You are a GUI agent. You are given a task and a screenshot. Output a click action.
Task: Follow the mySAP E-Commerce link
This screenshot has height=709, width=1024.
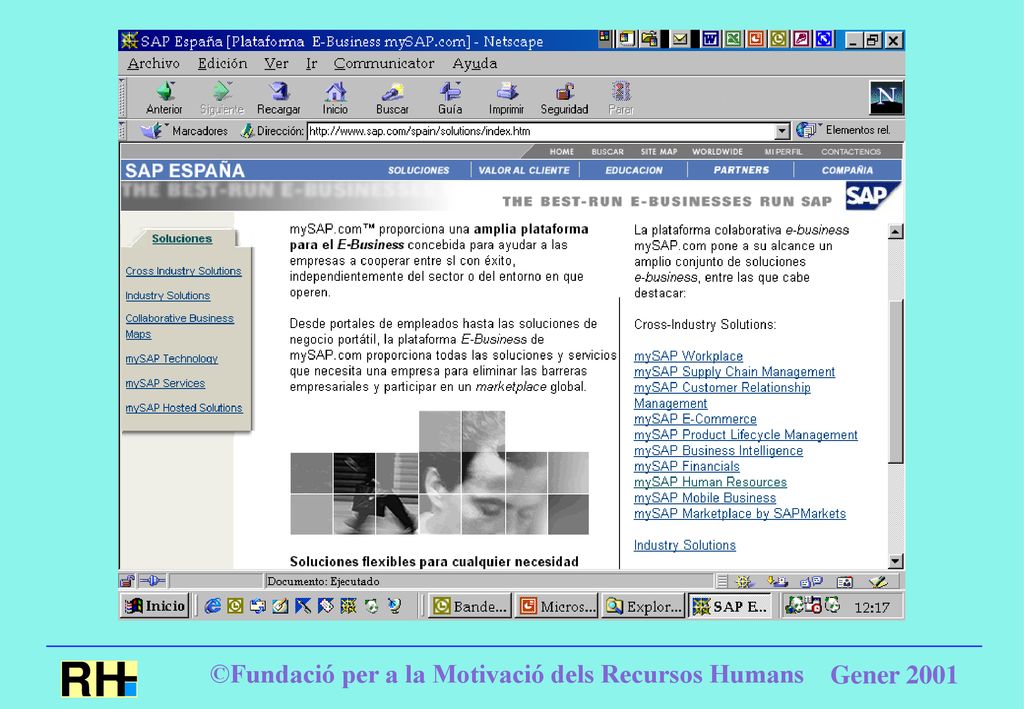(x=696, y=419)
